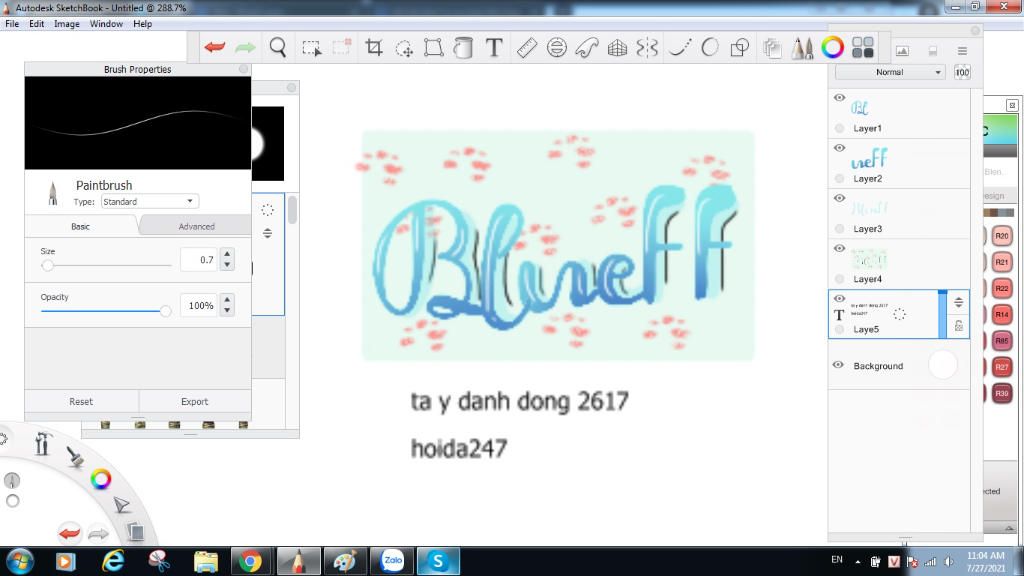Enable the Steady Stroke tool
The image size is (1024, 576).
(x=679, y=47)
